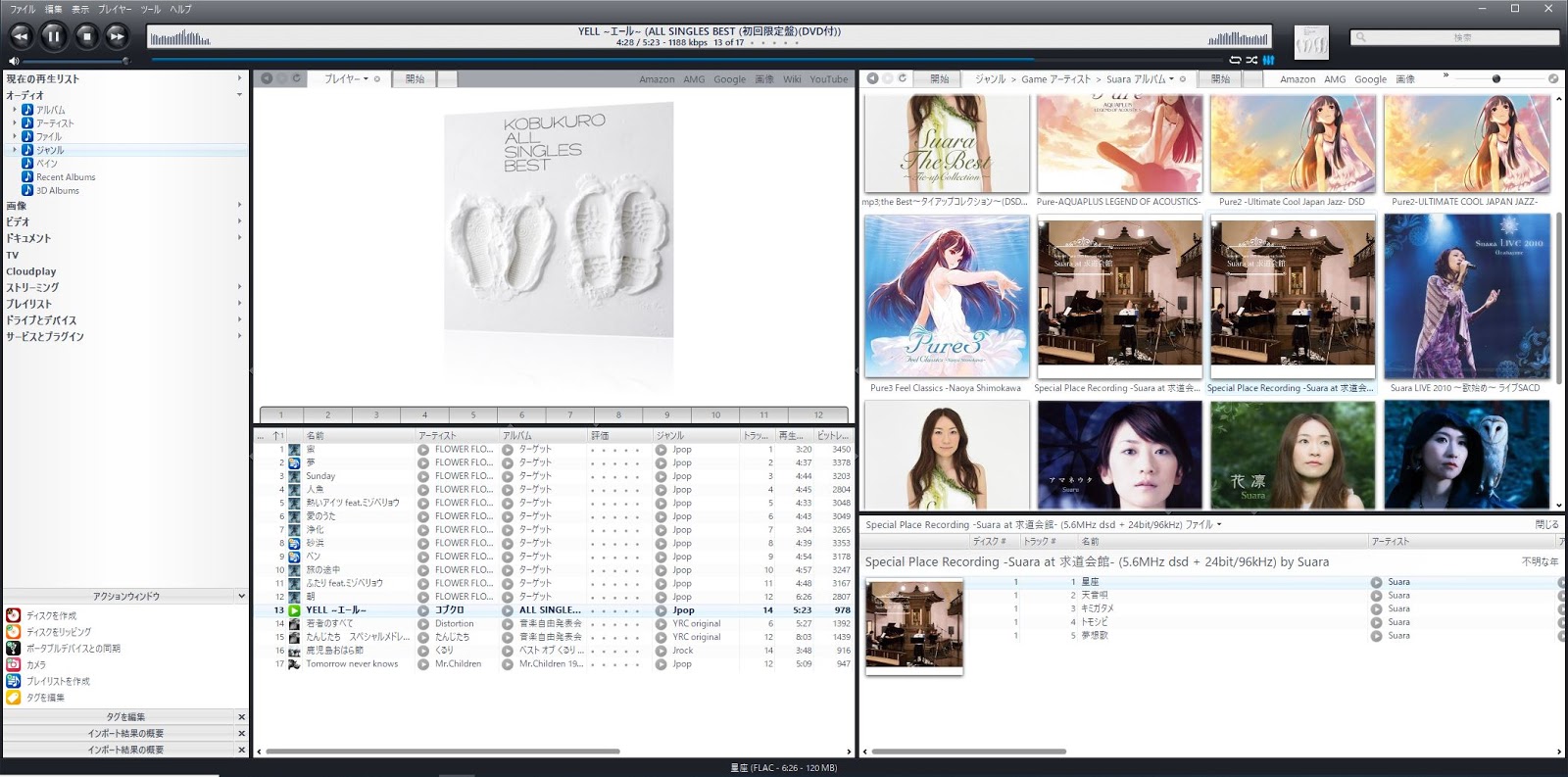The height and width of the screenshot is (777, 1568).
Task: Refresh the right library view
Action: [903, 78]
